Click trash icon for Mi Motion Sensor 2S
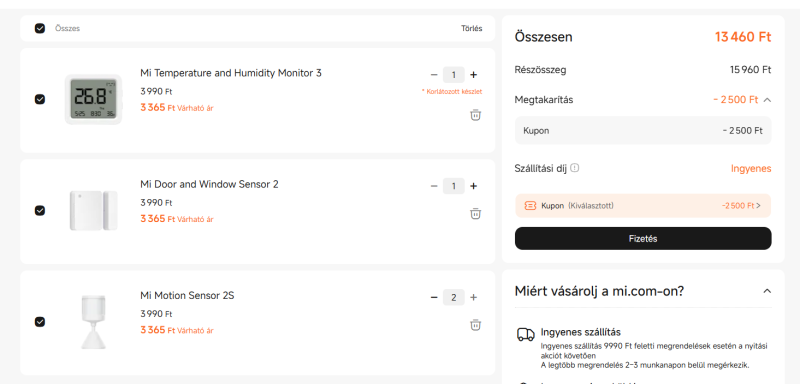Viewport: 800px width, 384px height. coord(475,324)
